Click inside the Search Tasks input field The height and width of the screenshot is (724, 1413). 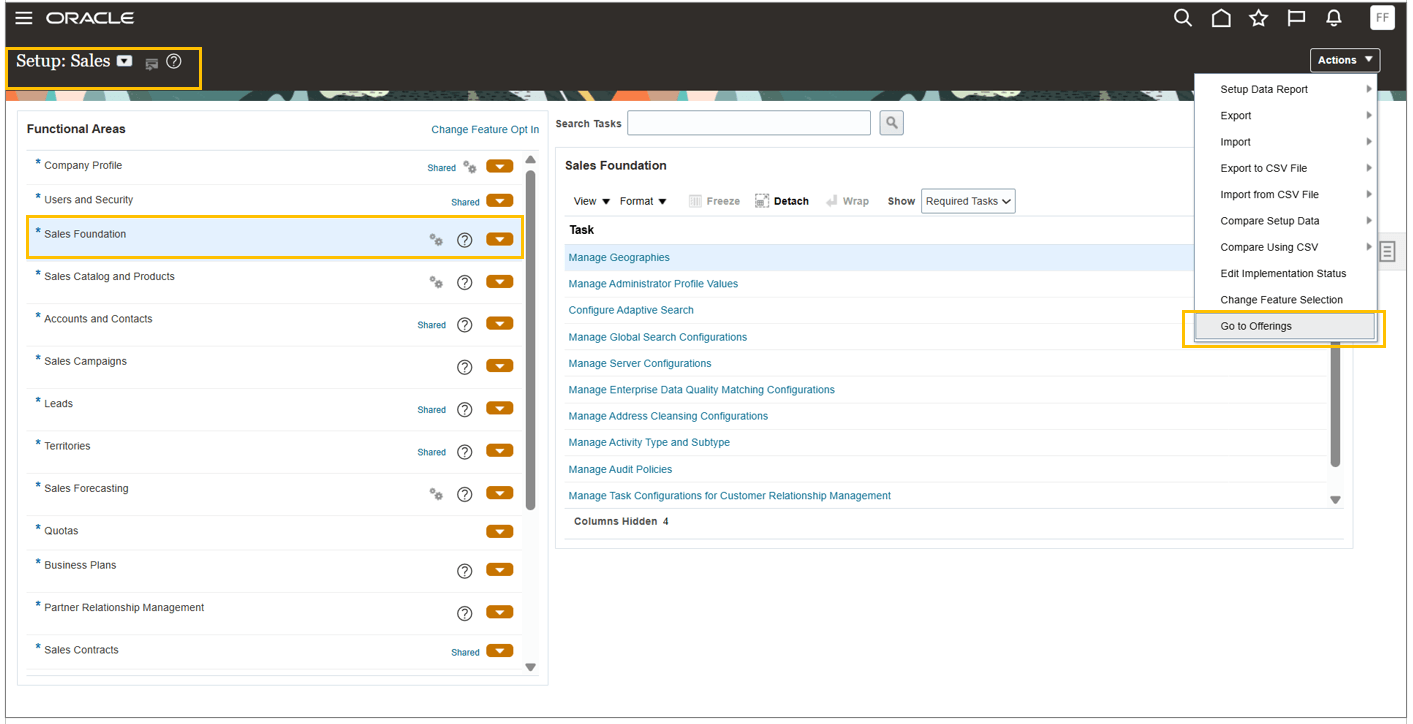748,122
